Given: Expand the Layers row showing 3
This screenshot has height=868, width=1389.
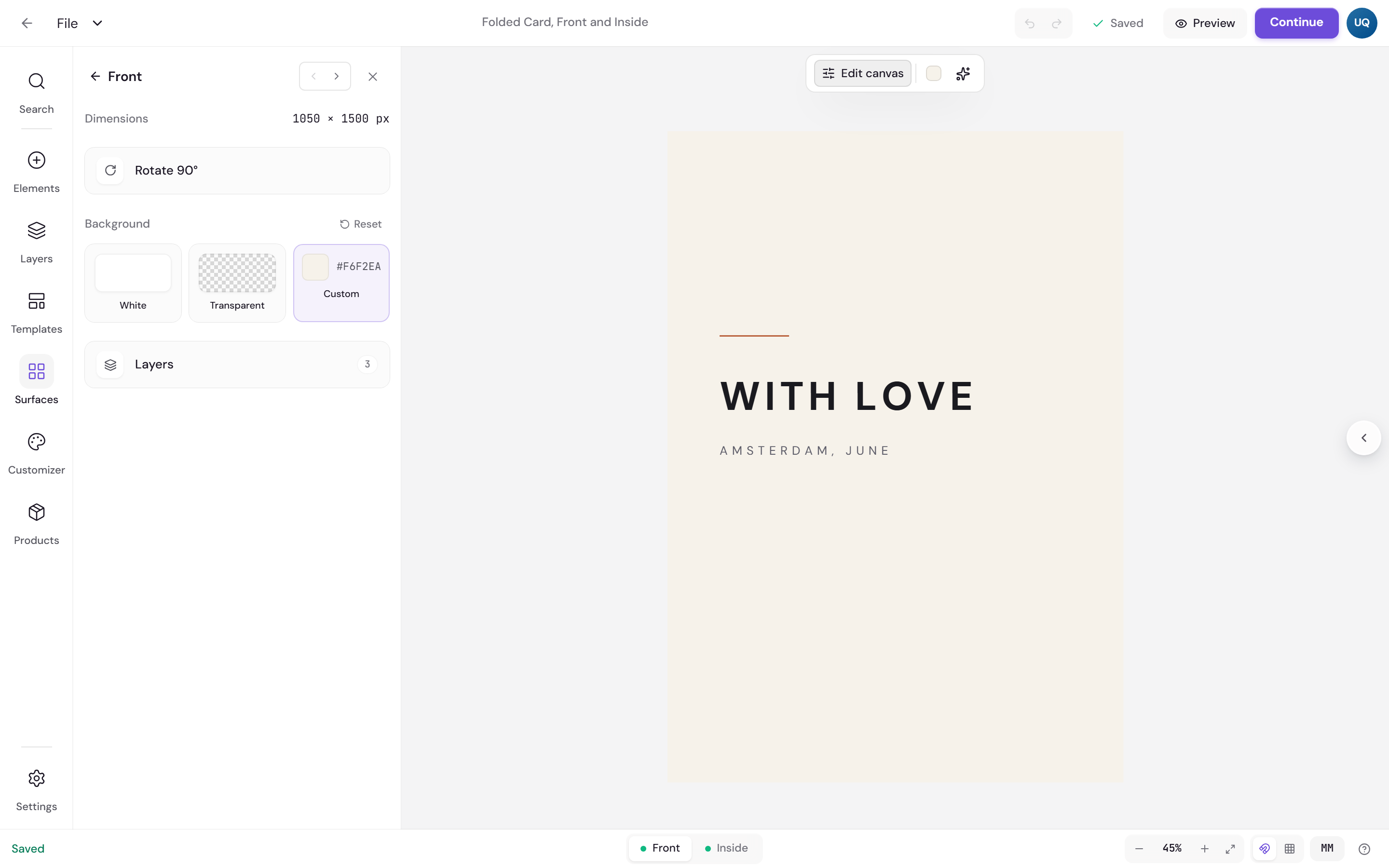Looking at the screenshot, I should [x=237, y=365].
